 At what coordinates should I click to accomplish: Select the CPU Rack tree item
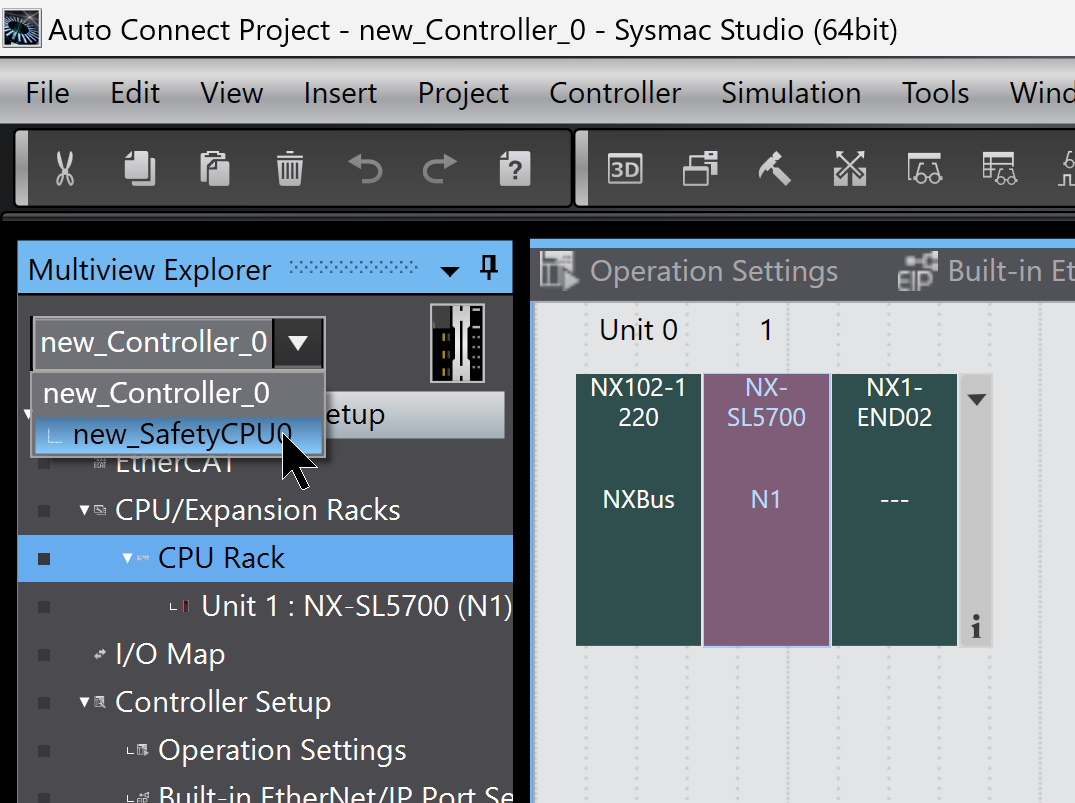[x=265, y=558]
